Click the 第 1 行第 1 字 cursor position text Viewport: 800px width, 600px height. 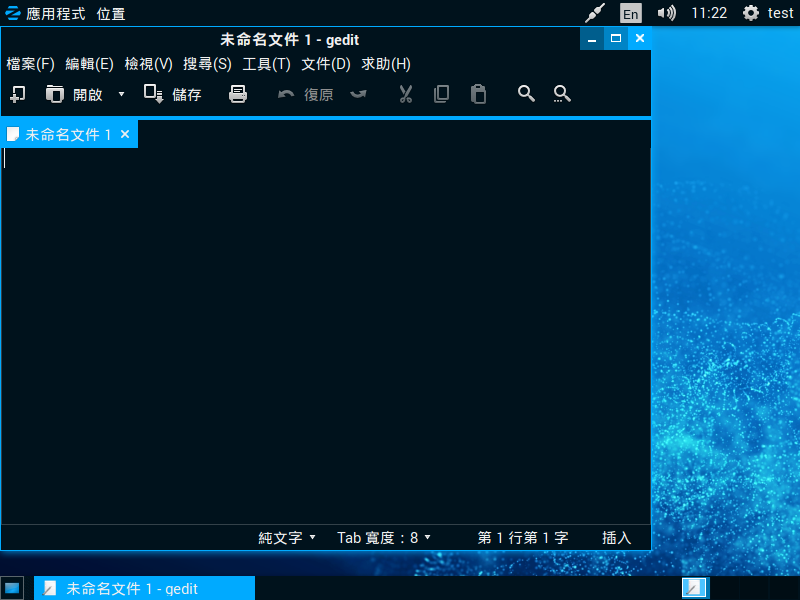pos(523,538)
